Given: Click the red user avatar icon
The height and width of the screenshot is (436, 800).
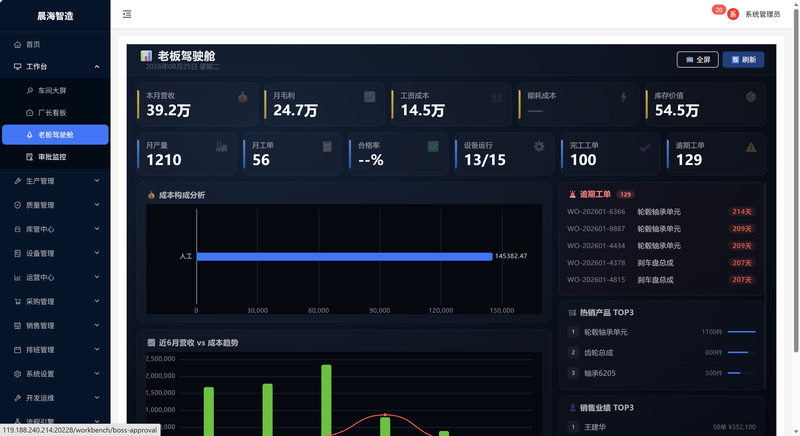Looking at the screenshot, I should 733,14.
